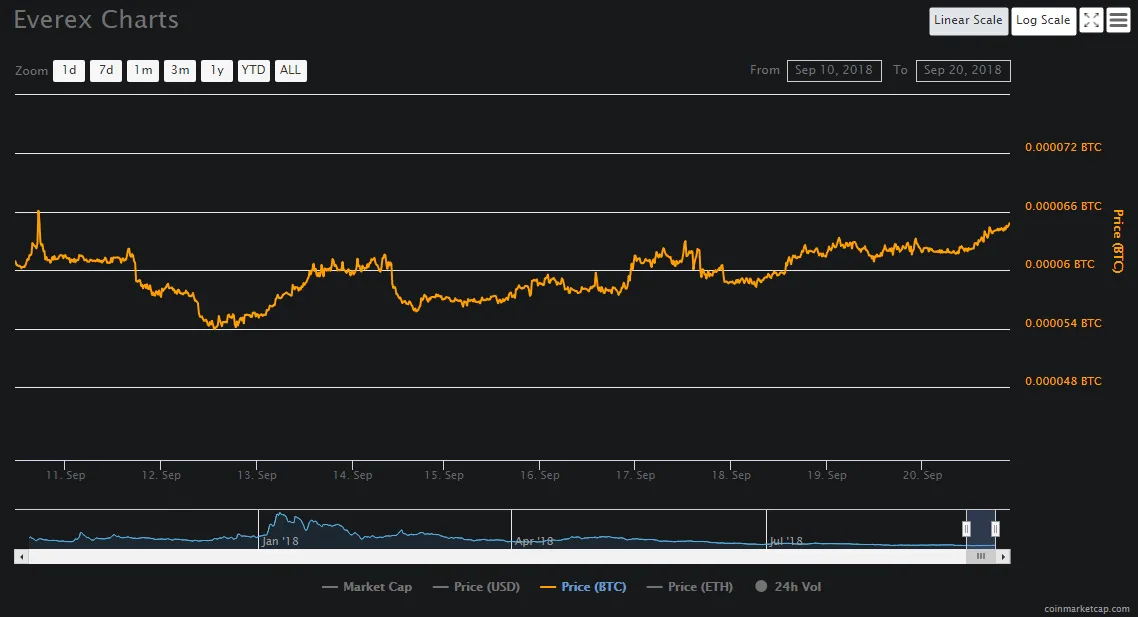The image size is (1138, 617).
Task: Edit the From date field
Action: 834,70
